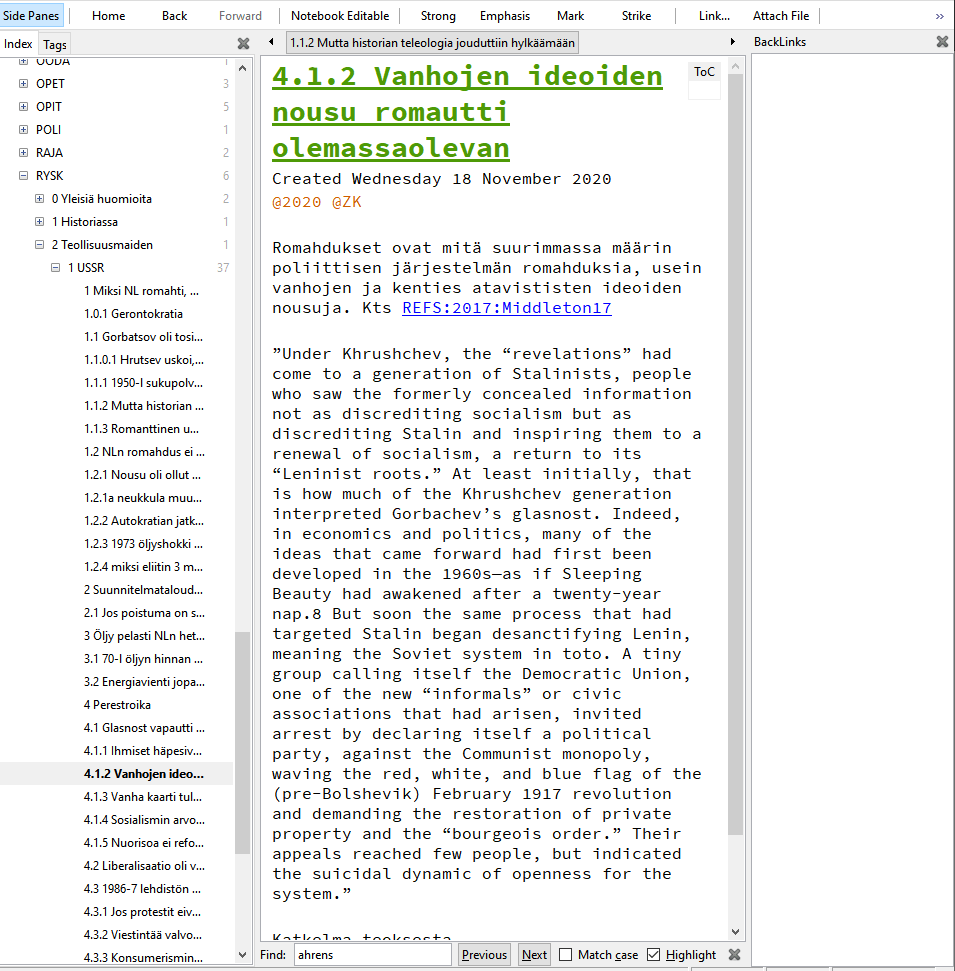Switch to the Tags tab

point(55,44)
